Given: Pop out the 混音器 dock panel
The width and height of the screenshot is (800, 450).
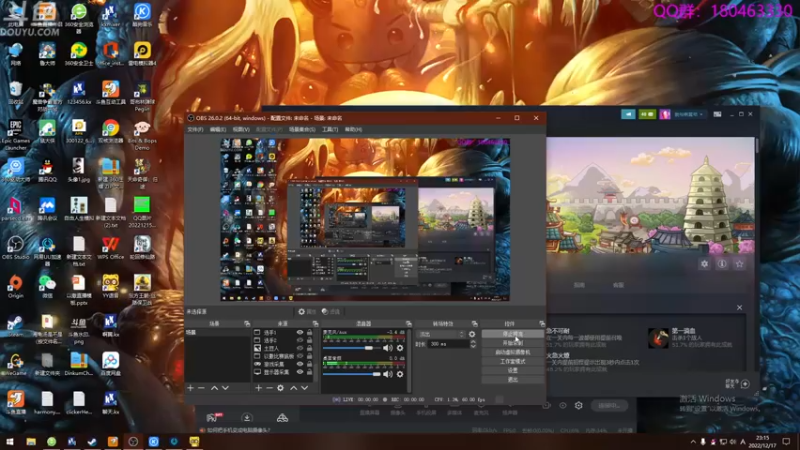Looking at the screenshot, I should pyautogui.click(x=408, y=323).
